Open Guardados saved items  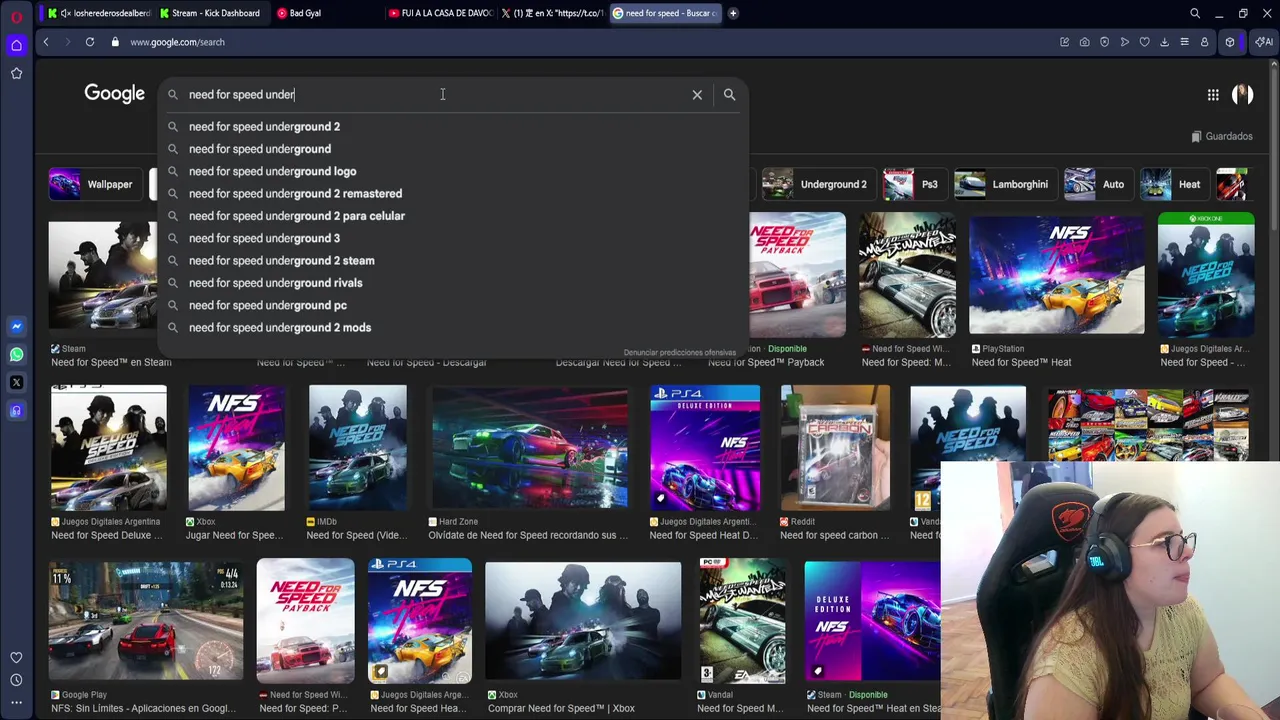[1222, 136]
